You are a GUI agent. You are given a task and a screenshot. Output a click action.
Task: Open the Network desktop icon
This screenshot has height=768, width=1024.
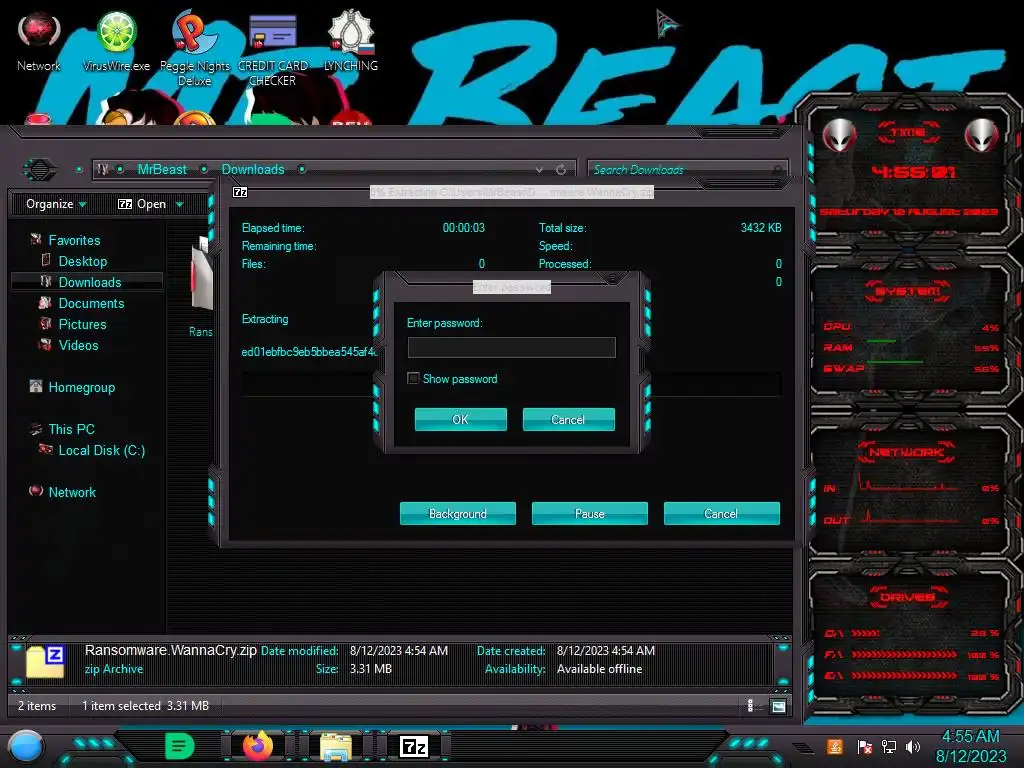point(39,40)
